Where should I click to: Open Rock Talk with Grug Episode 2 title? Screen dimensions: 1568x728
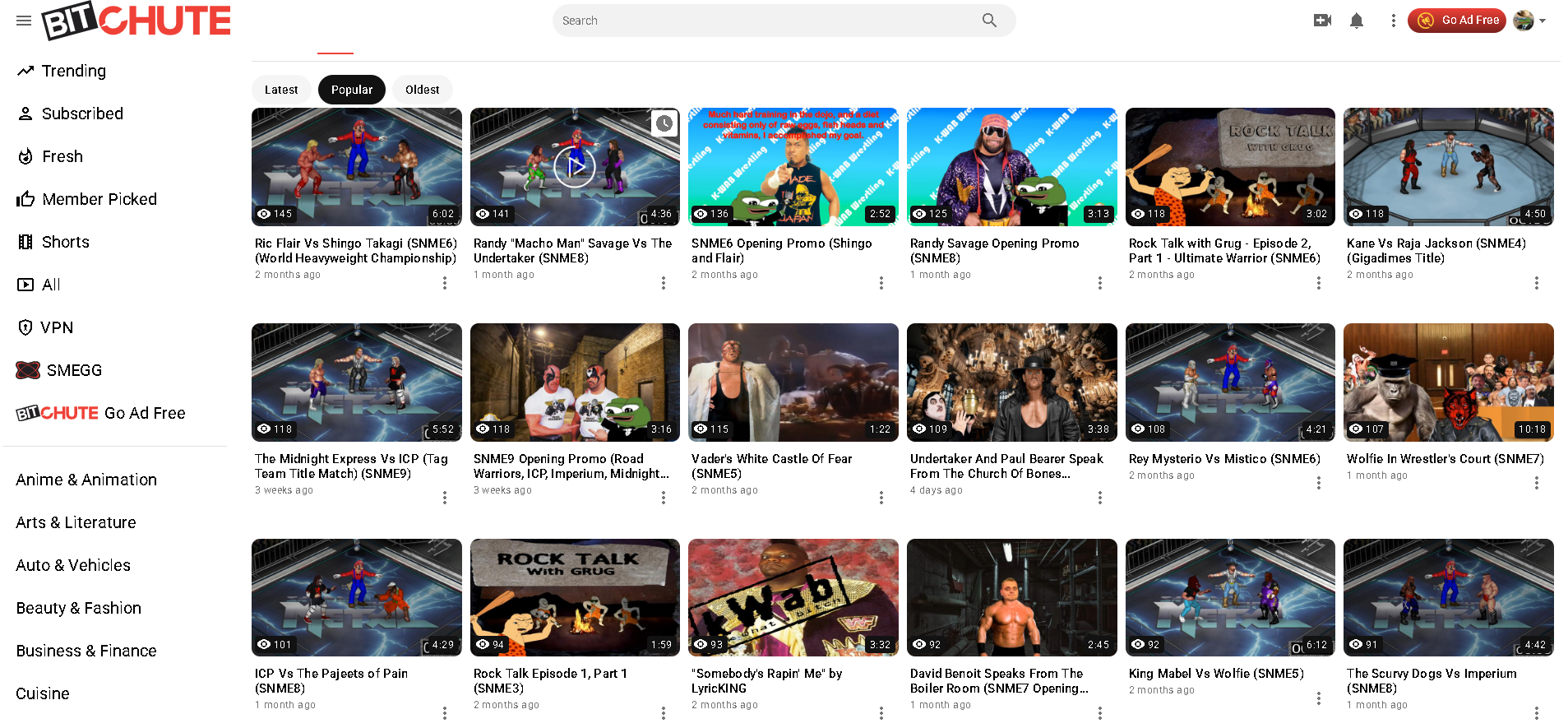click(1224, 251)
